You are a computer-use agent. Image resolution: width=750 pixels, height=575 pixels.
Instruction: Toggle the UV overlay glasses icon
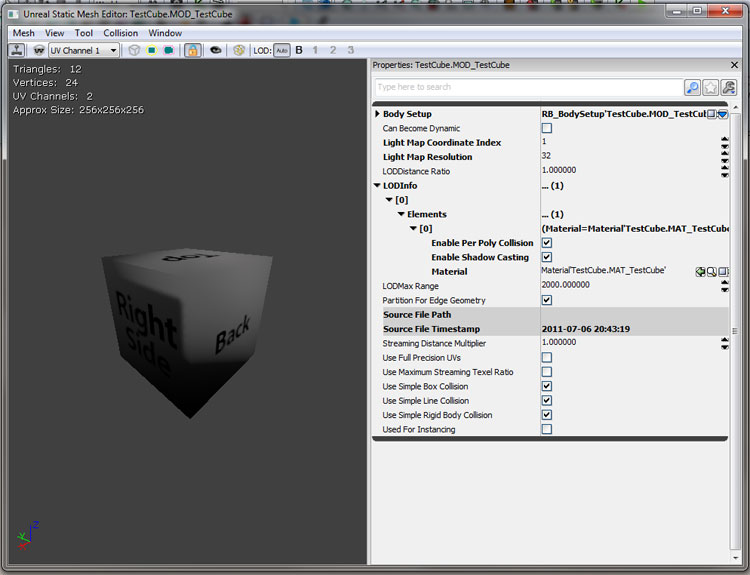point(39,50)
